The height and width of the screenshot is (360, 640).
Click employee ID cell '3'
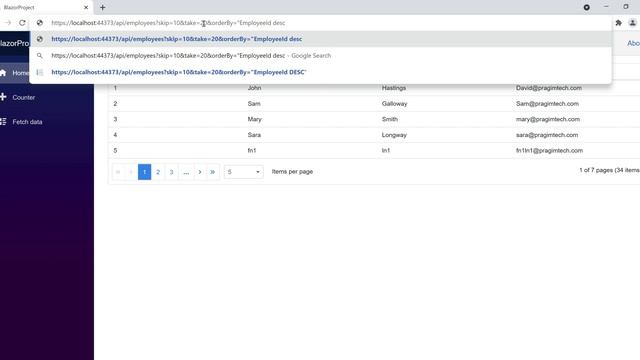tap(115, 119)
